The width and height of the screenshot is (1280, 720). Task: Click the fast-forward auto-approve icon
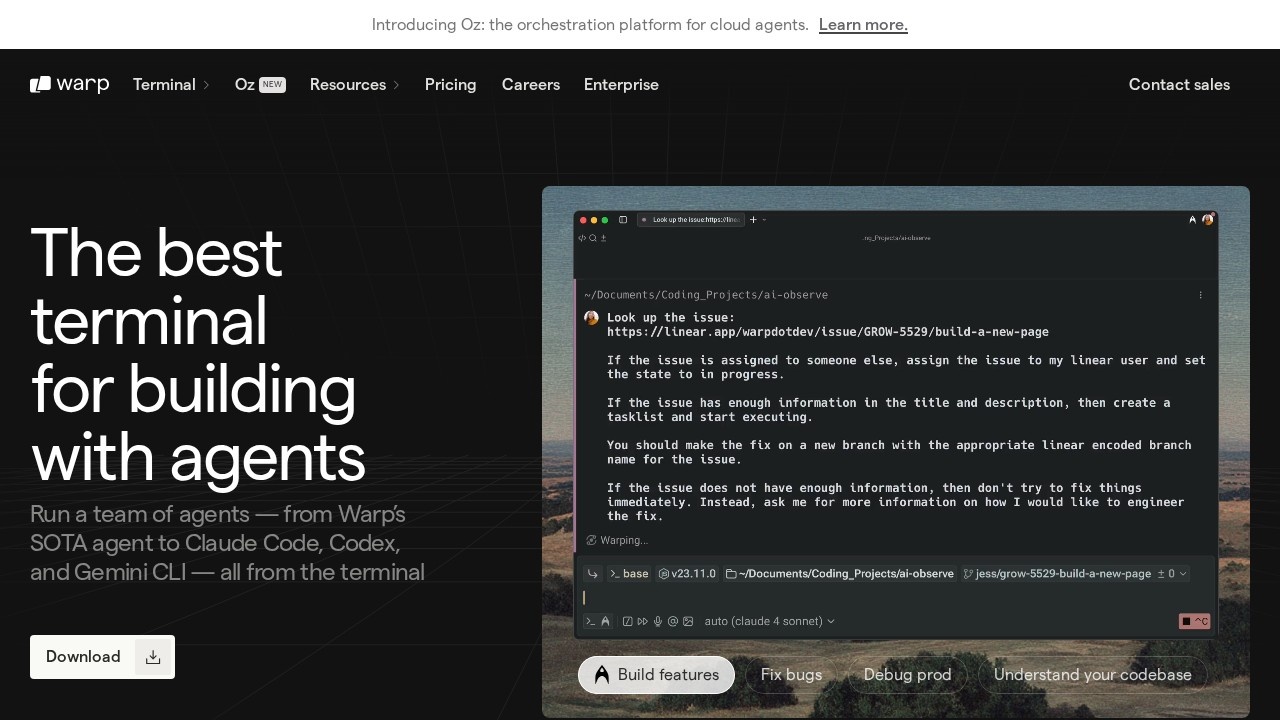pos(643,621)
